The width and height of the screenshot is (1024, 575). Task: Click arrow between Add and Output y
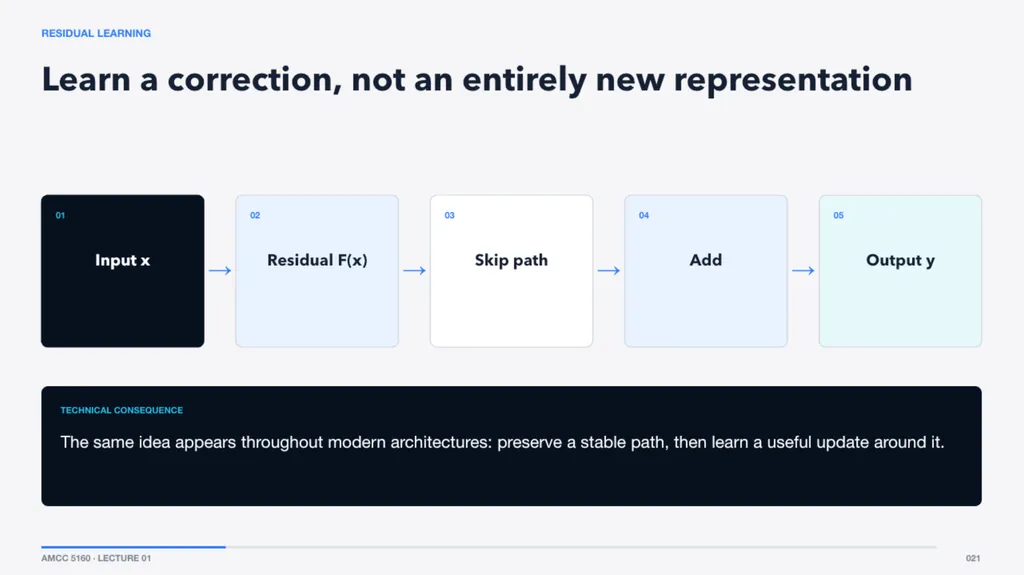pyautogui.click(x=803, y=271)
